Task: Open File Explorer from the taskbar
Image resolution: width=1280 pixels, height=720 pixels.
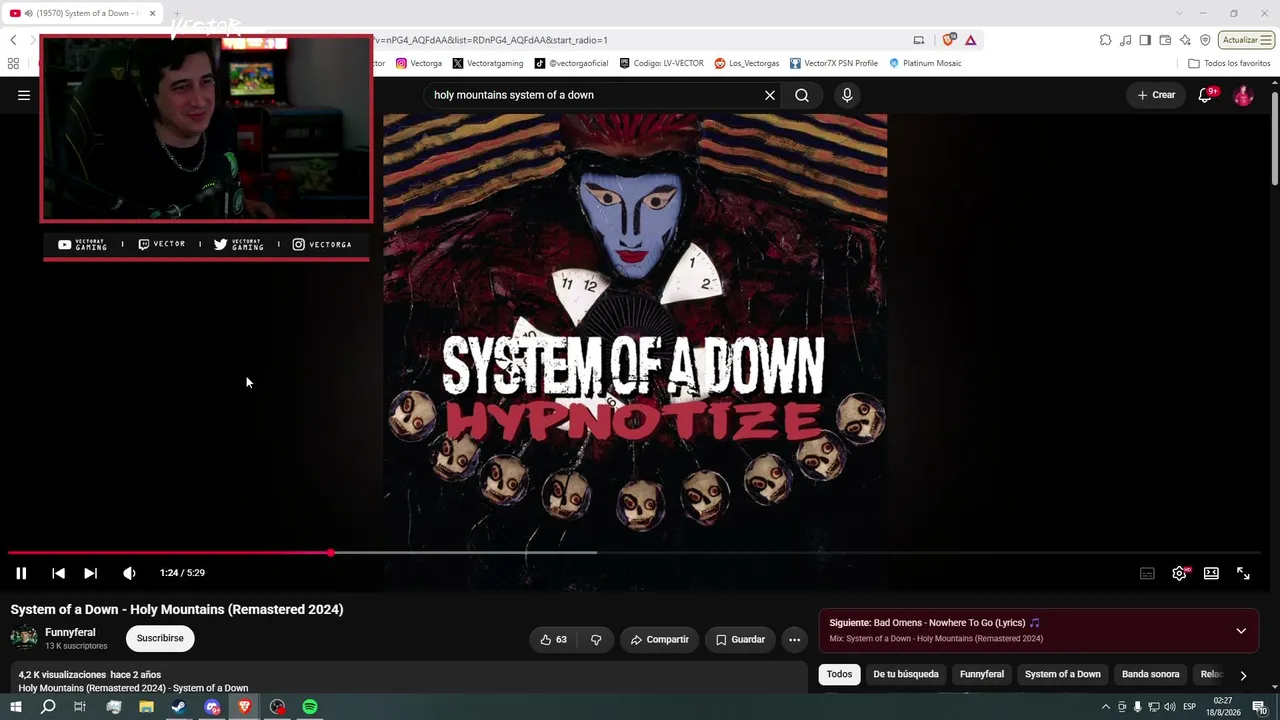Action: [x=146, y=707]
